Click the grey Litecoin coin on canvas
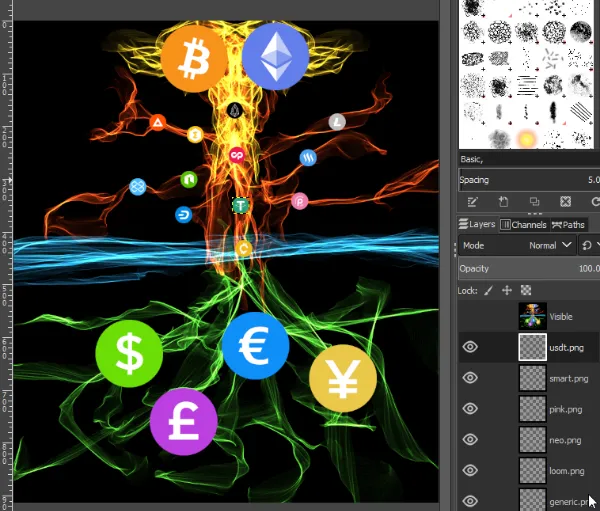Image resolution: width=600 pixels, height=511 pixels. coord(337,122)
